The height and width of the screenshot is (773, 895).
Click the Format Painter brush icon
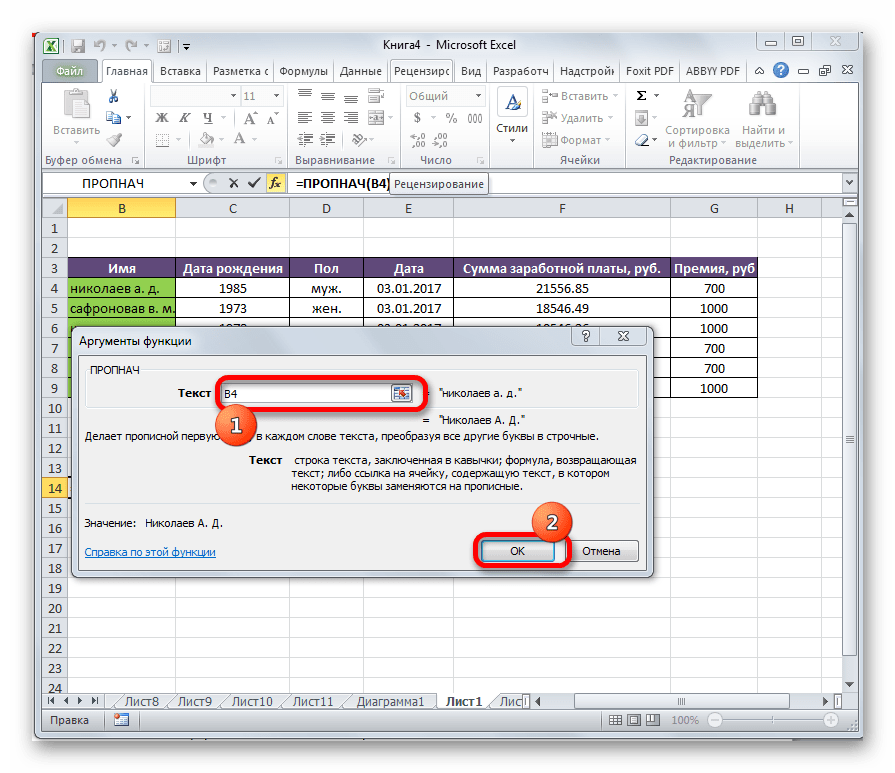click(x=115, y=139)
